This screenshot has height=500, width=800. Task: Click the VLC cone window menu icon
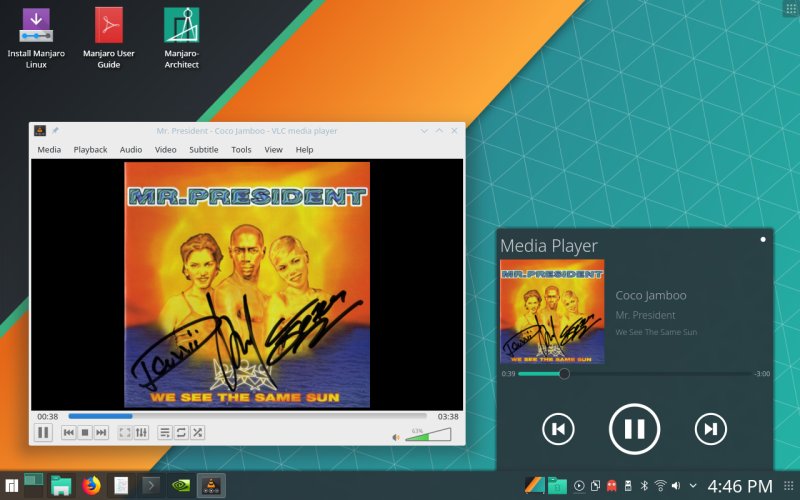click(40, 131)
